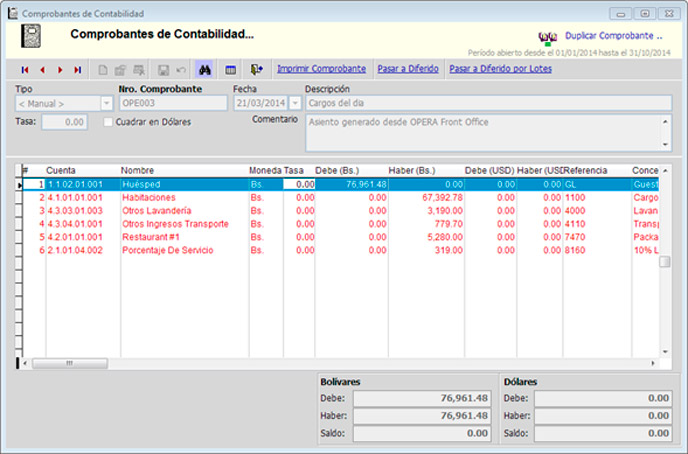Go to the first record arrow
Screen dimensions: 688x454
click(25, 70)
